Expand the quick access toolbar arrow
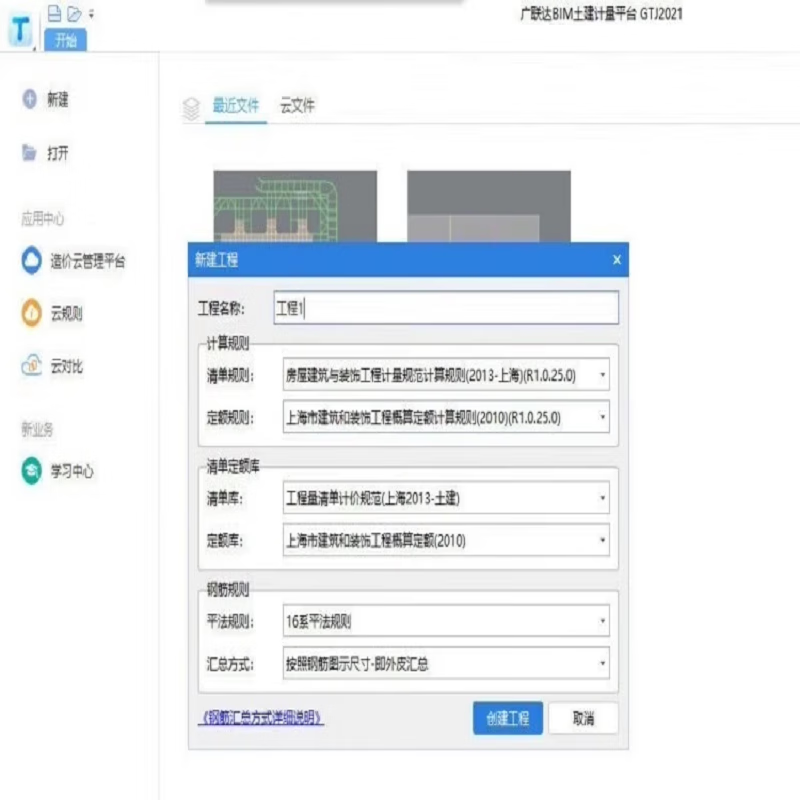Screen dimensions: 800x800 pos(91,14)
